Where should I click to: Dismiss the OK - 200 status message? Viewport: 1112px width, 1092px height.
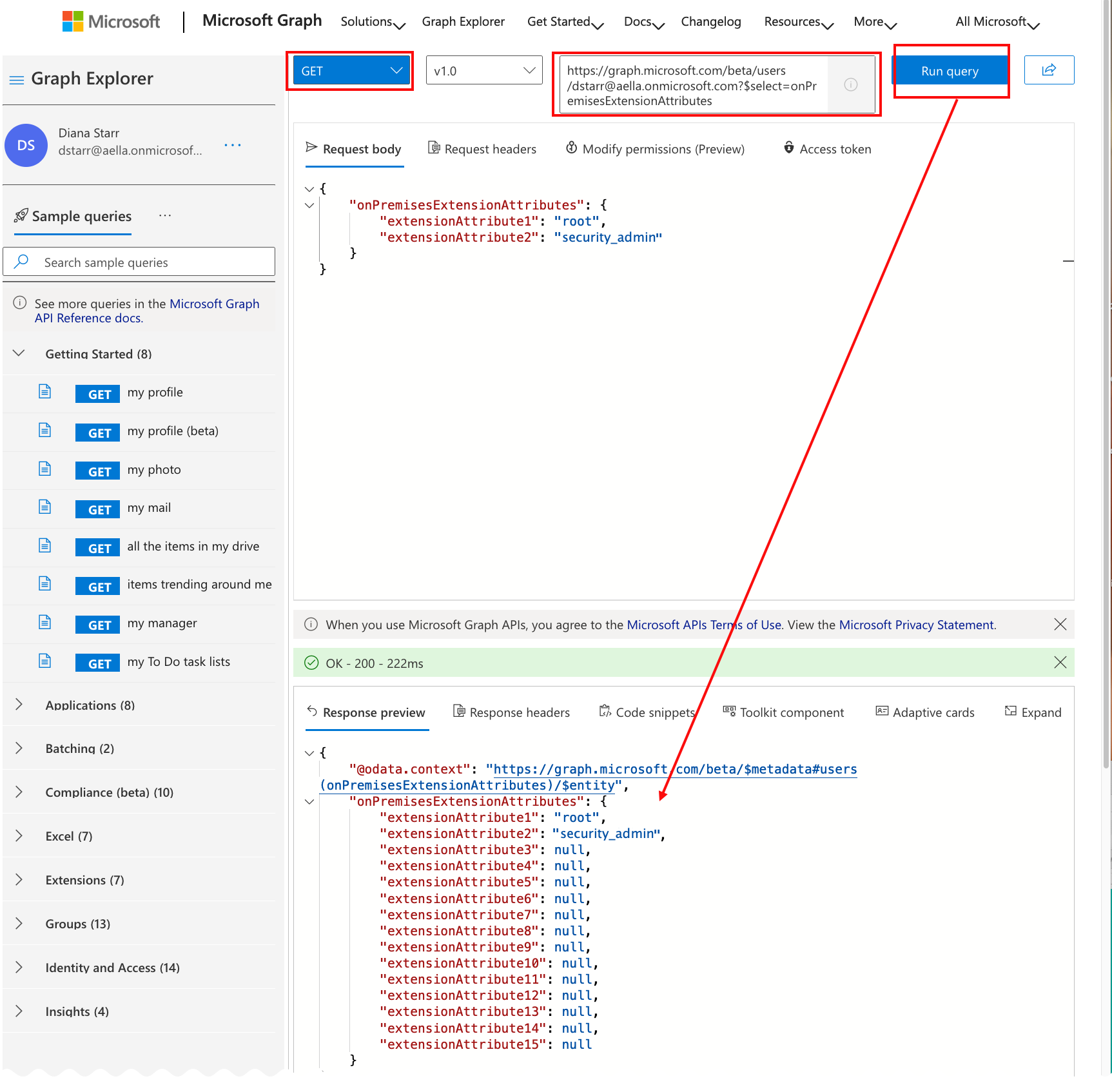click(x=1060, y=663)
